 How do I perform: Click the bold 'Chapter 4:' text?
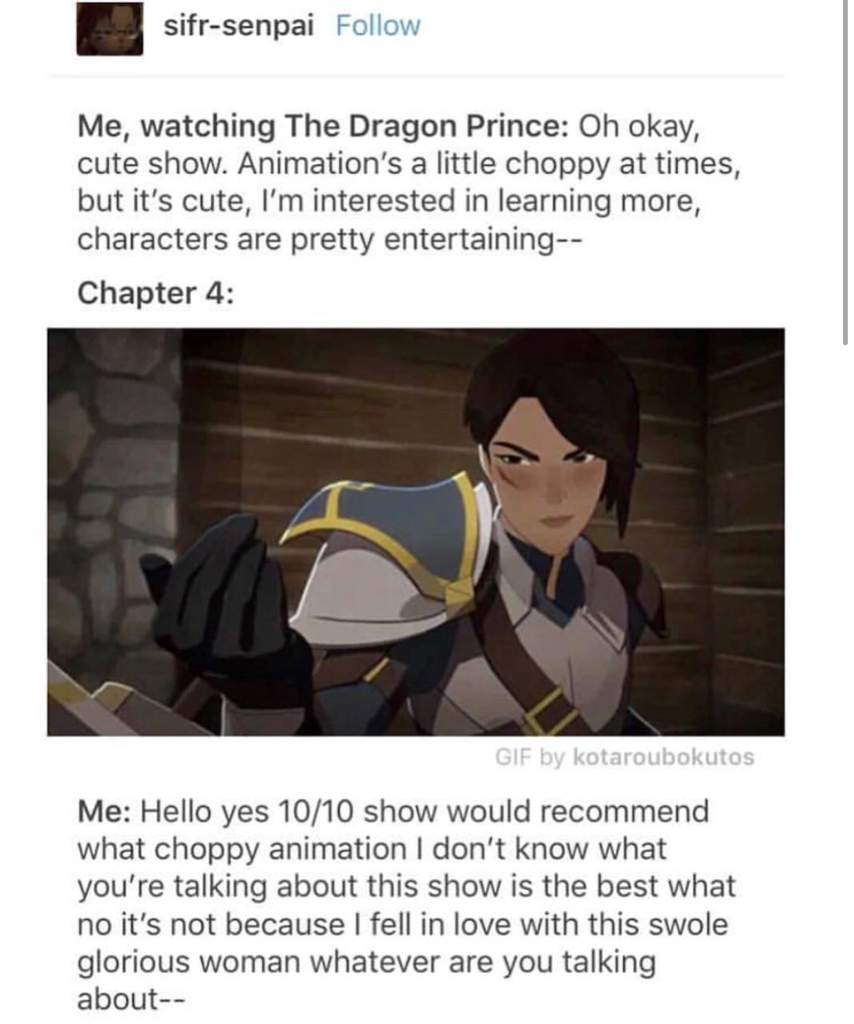pyautogui.click(x=155, y=293)
